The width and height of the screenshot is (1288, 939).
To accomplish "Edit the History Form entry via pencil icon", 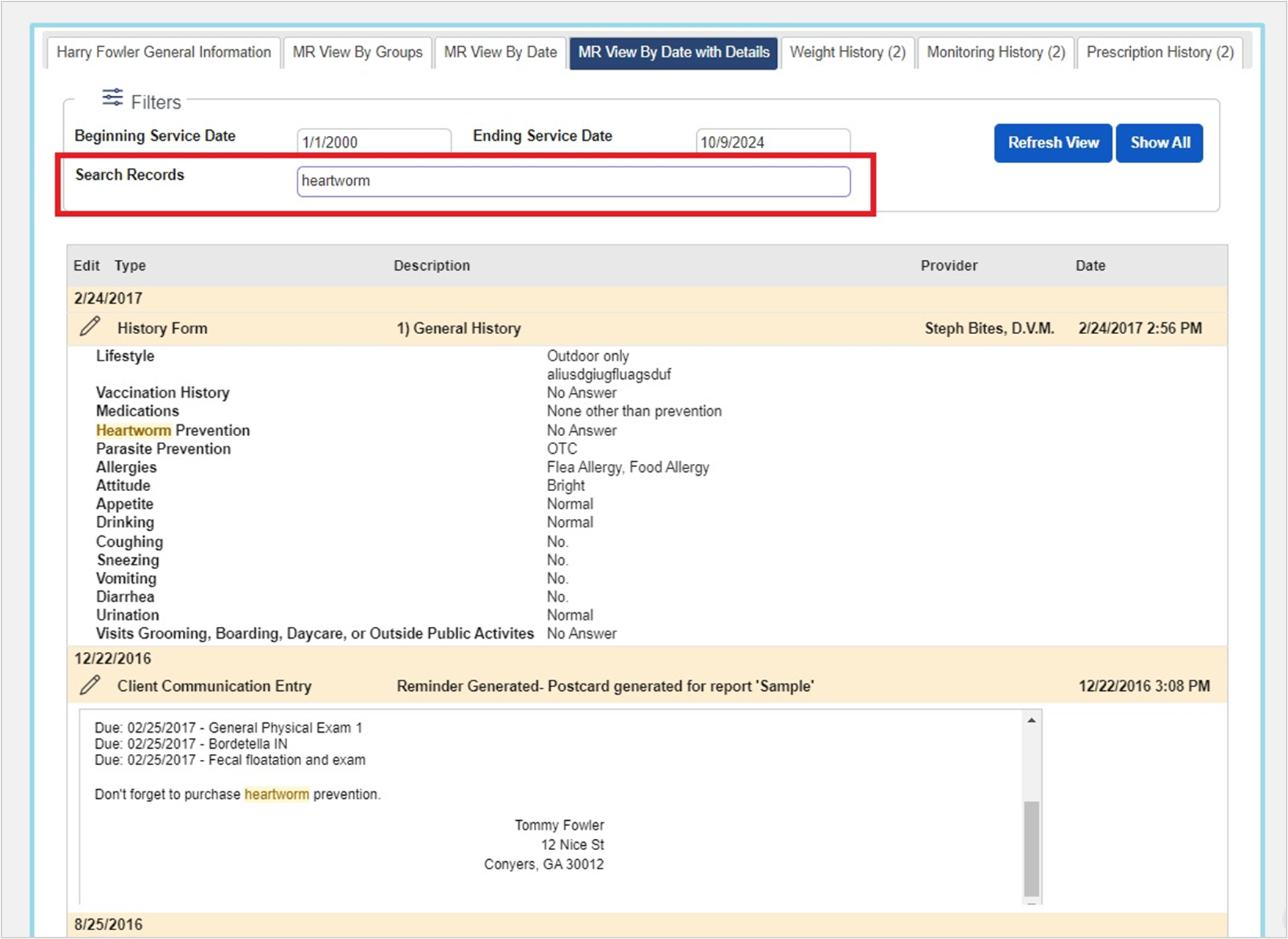I will [x=91, y=327].
